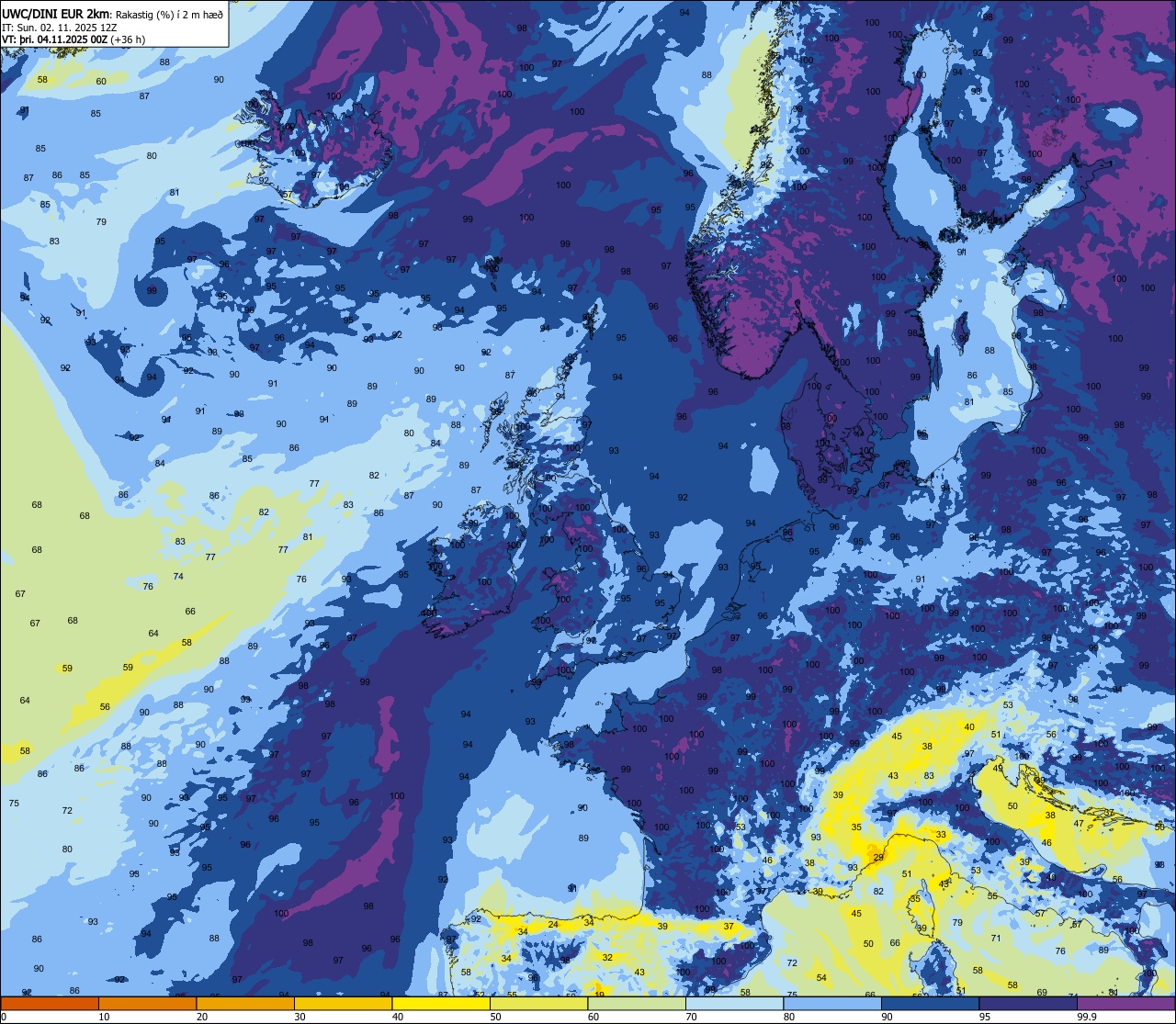The width and height of the screenshot is (1176, 1024).
Task: Pick the amber 20–30 legend color
Action: point(245,1003)
